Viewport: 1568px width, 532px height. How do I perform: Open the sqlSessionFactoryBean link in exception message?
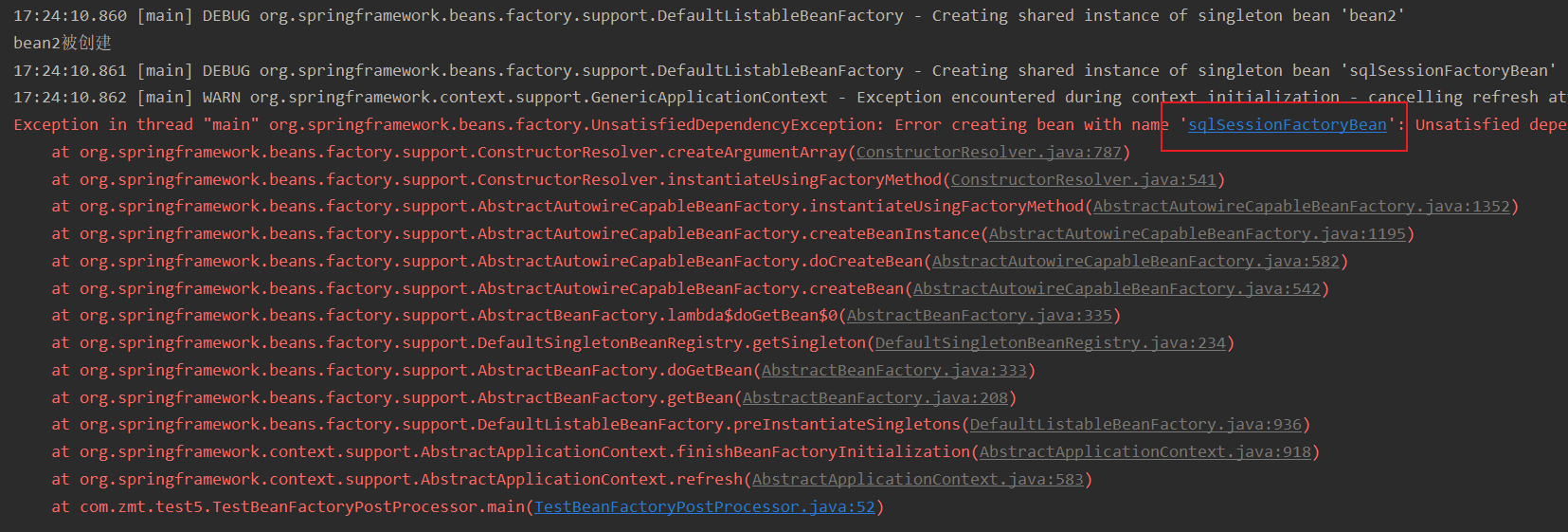[1287, 125]
